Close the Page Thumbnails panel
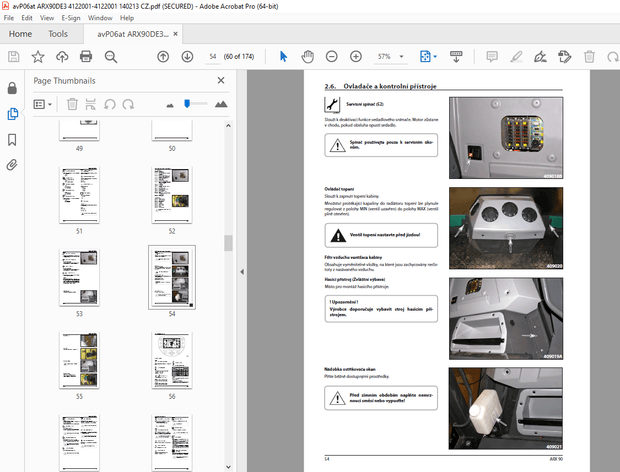This screenshot has height=472, width=620. pyautogui.click(x=221, y=81)
